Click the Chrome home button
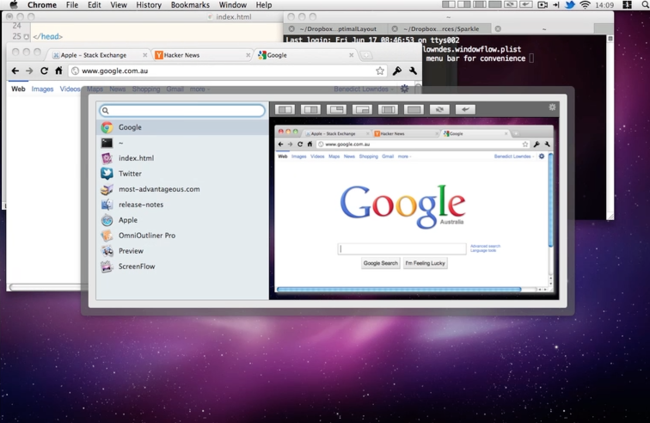The height and width of the screenshot is (423, 650). click(x=58, y=70)
